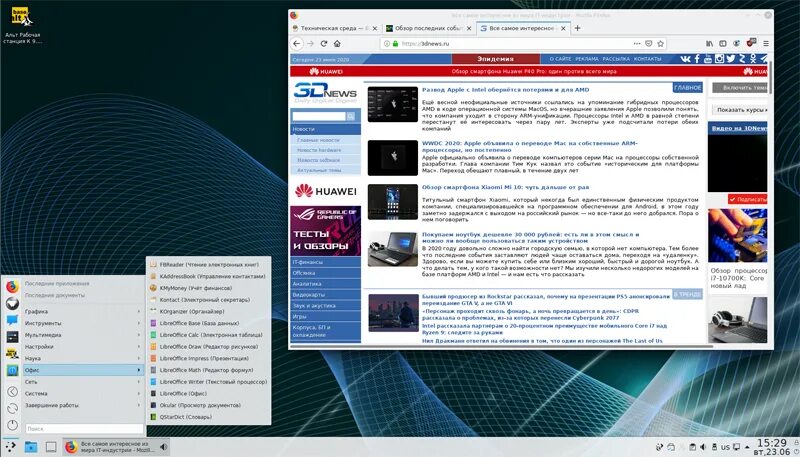Go to the Firefox home page
Image resolution: width=800 pixels, height=457 pixels.
pos(337,43)
